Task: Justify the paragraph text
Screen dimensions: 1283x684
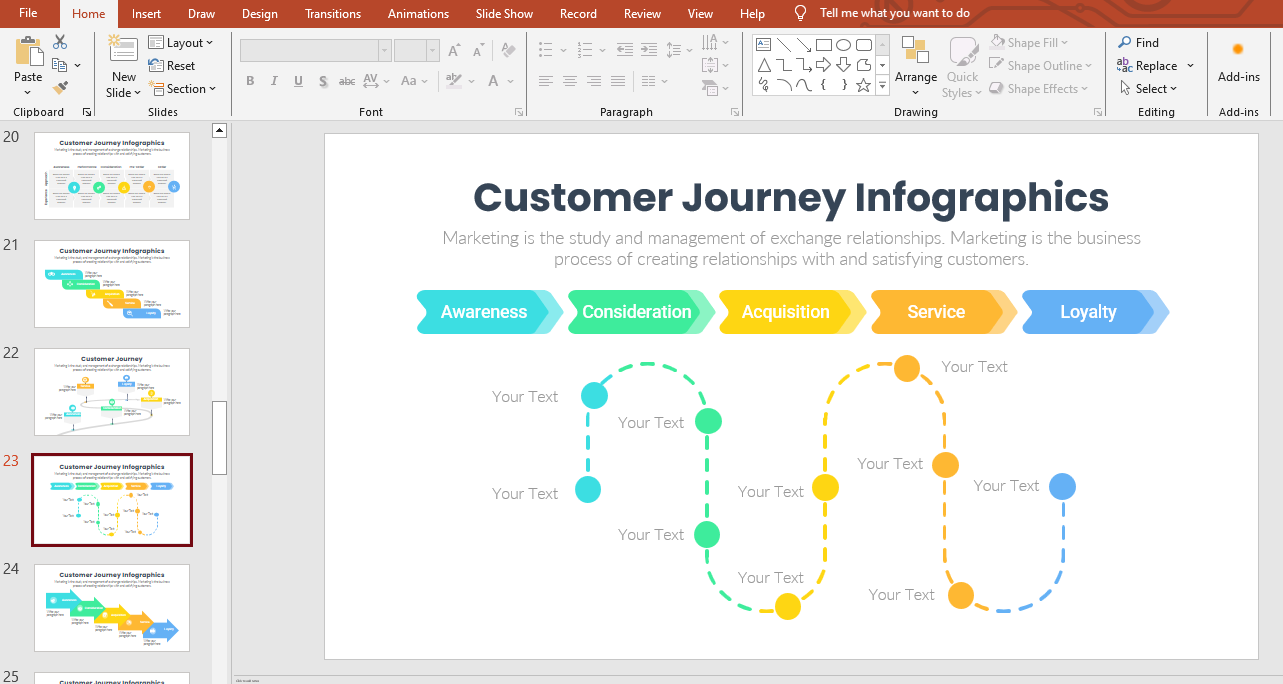Action: tap(618, 81)
